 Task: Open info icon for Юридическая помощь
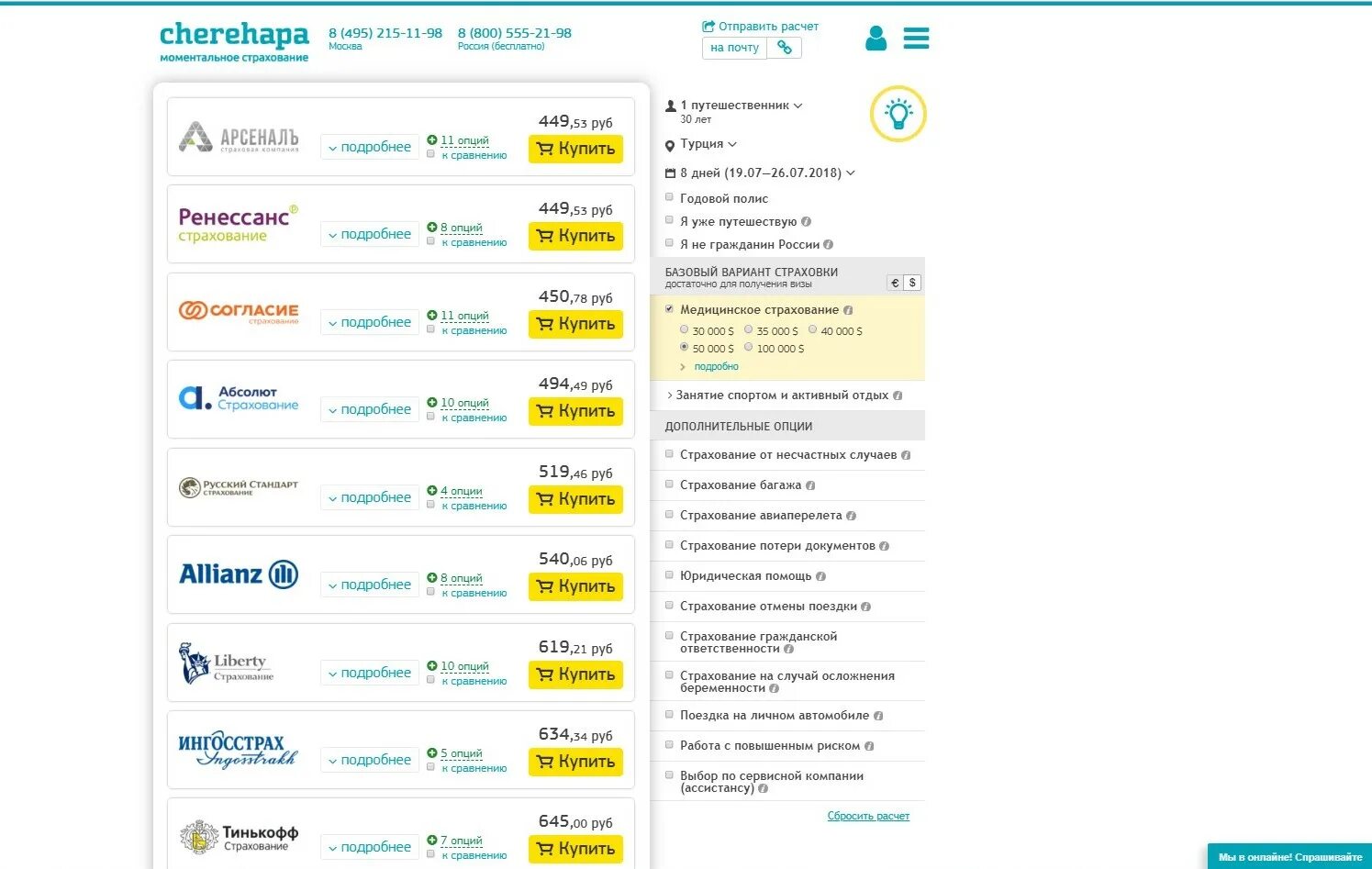coord(820,576)
